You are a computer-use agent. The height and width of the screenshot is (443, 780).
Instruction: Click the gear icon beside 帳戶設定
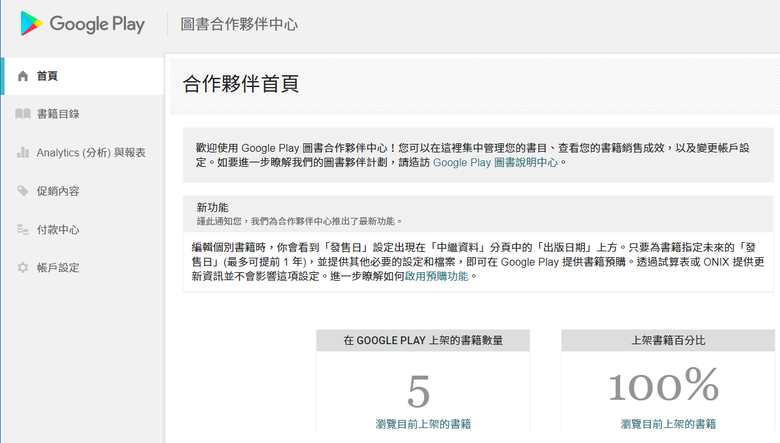pyautogui.click(x=23, y=268)
